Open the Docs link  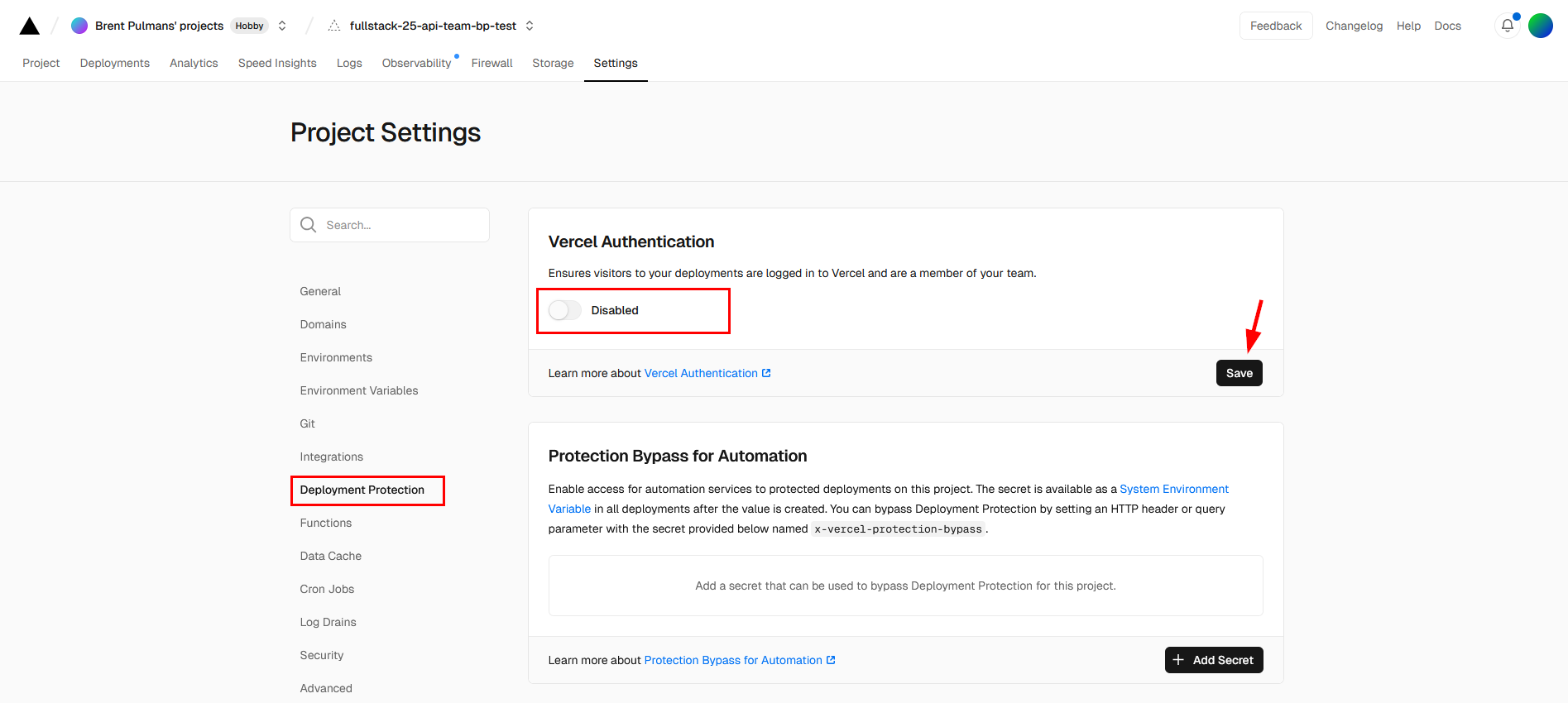[x=1447, y=26]
